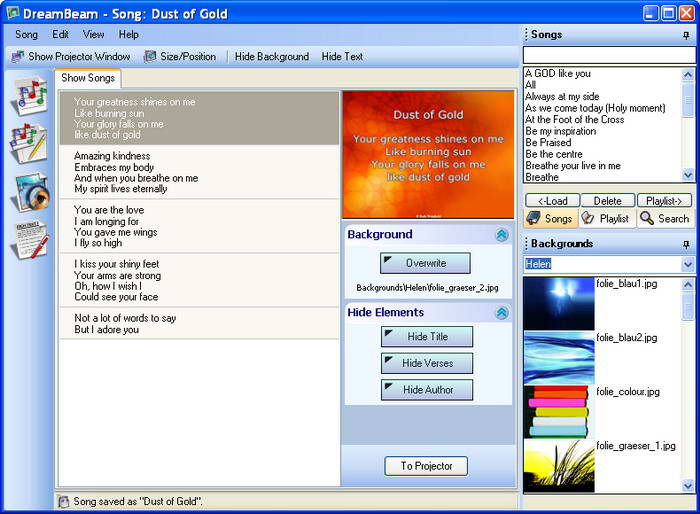Toggle the Hide Author button
Image resolution: width=700 pixels, height=514 pixels.
tap(427, 390)
